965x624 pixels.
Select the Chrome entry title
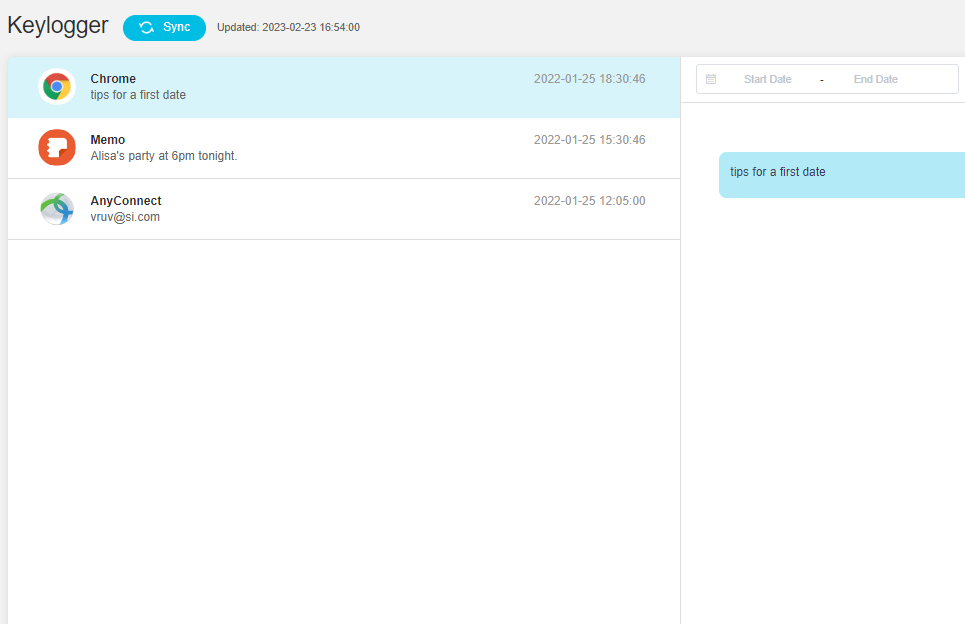pyautogui.click(x=113, y=79)
